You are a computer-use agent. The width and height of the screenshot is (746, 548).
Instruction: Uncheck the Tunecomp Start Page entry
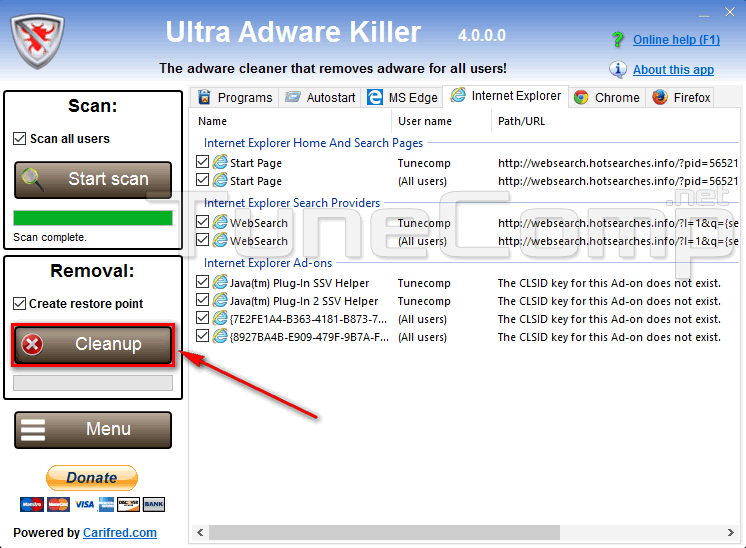(x=202, y=162)
